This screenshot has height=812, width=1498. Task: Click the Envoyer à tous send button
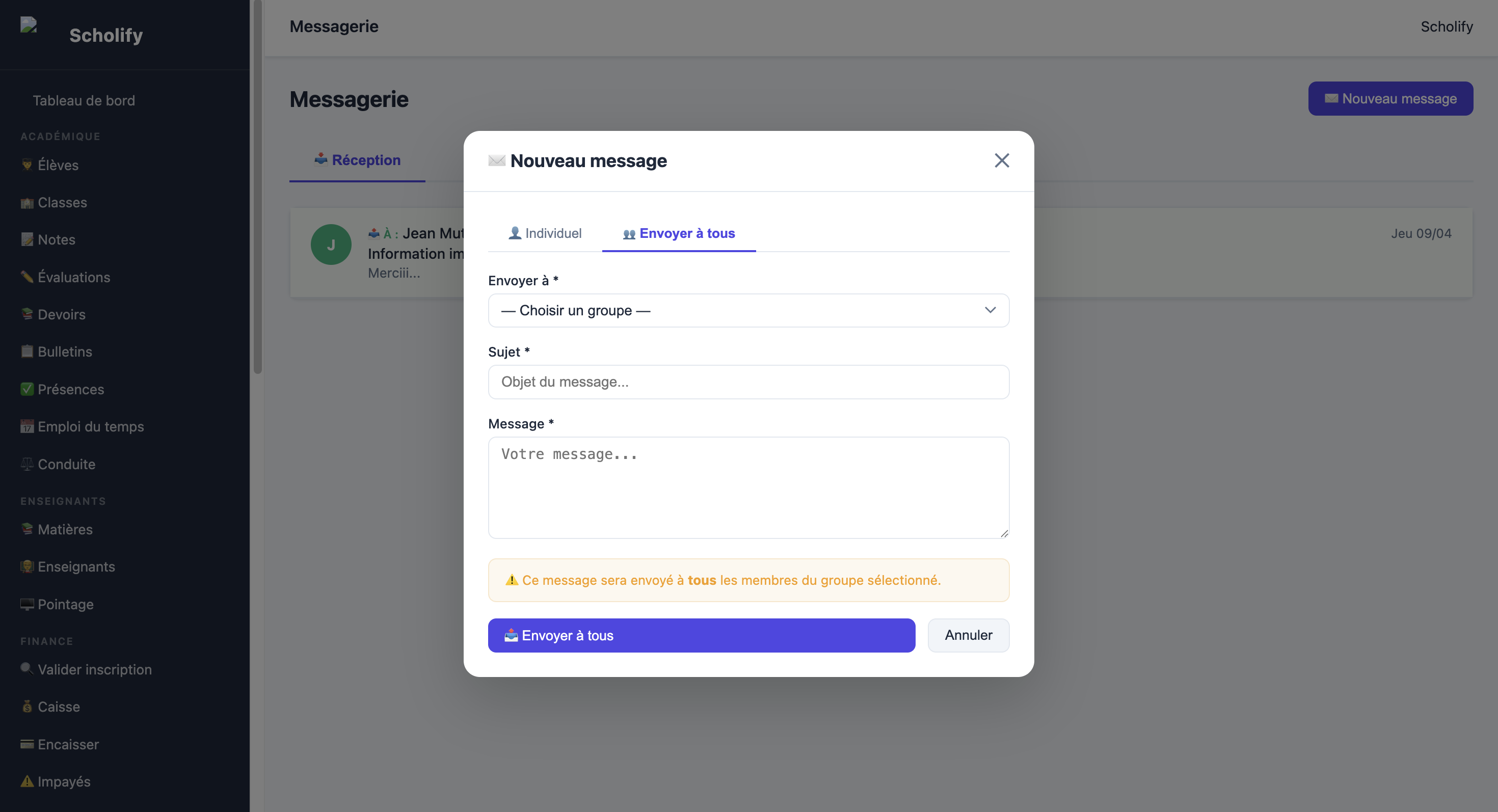[701, 635]
